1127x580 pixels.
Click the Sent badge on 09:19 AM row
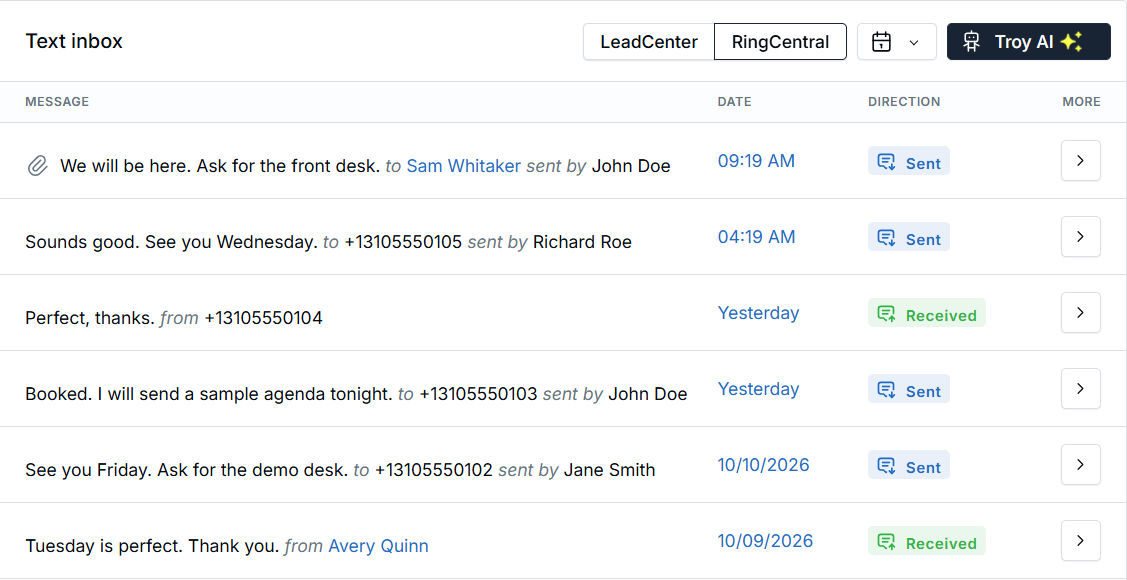click(908, 161)
